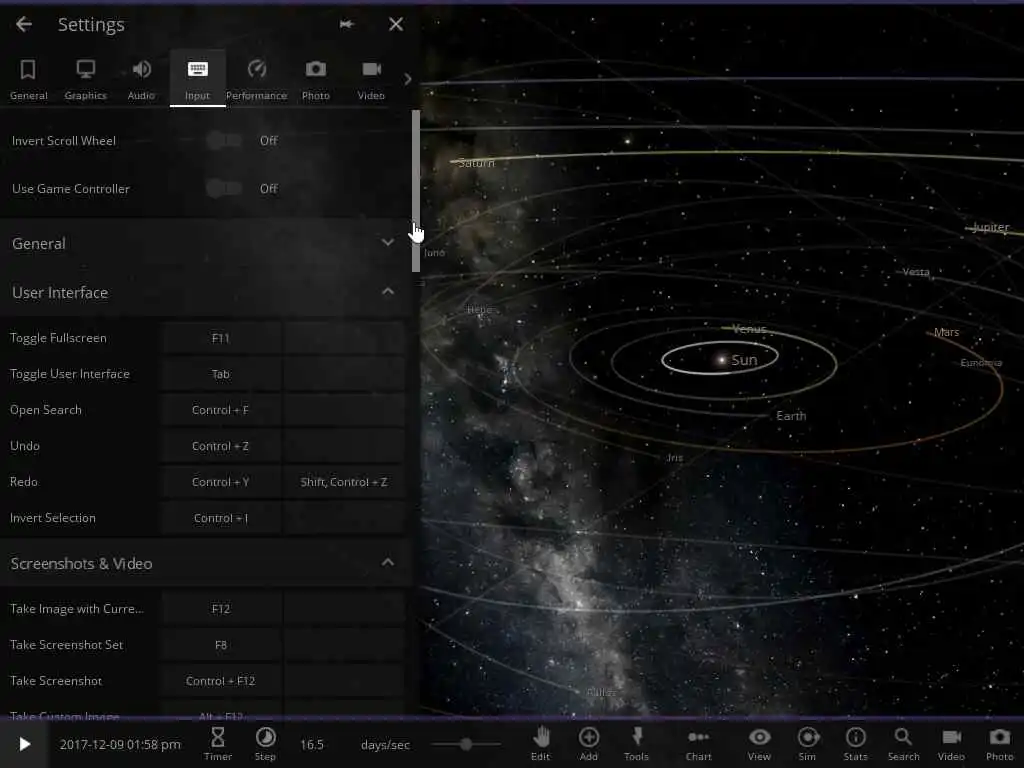
Task: Select Venus label in the simulation
Action: click(749, 329)
